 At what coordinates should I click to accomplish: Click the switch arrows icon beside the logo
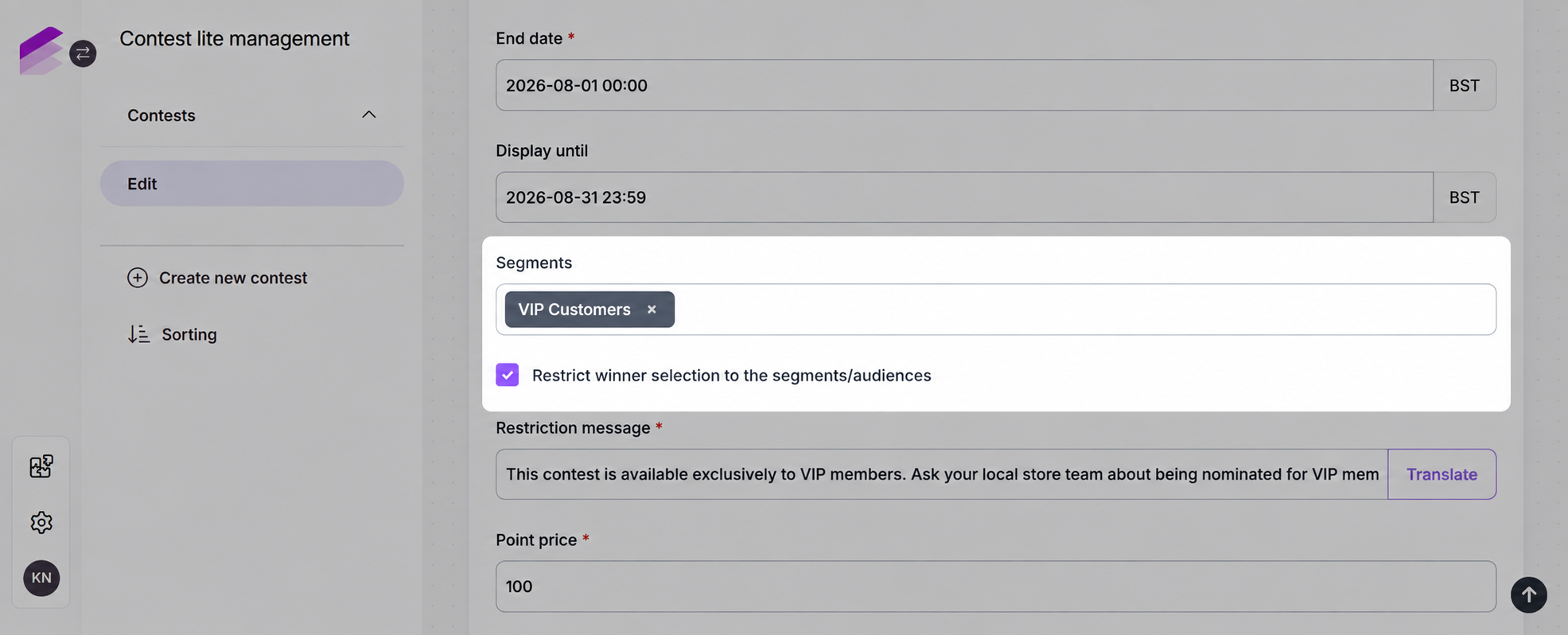83,53
